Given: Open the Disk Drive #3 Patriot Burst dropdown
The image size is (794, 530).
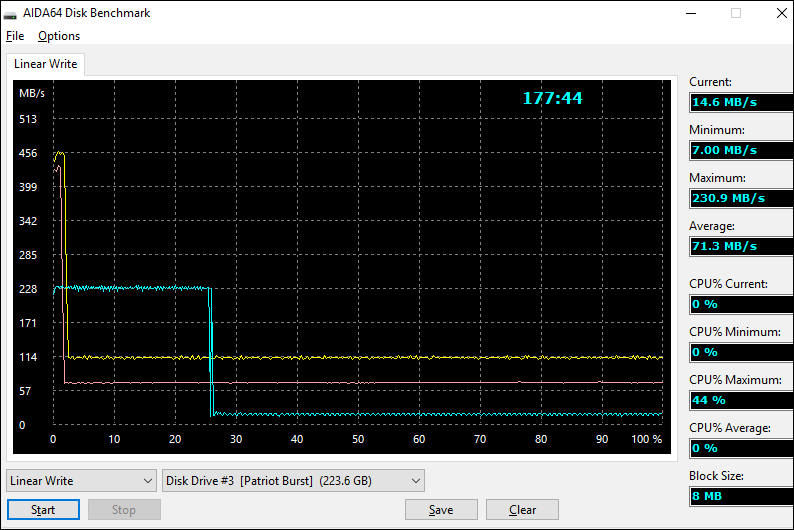Looking at the screenshot, I should pos(293,480).
